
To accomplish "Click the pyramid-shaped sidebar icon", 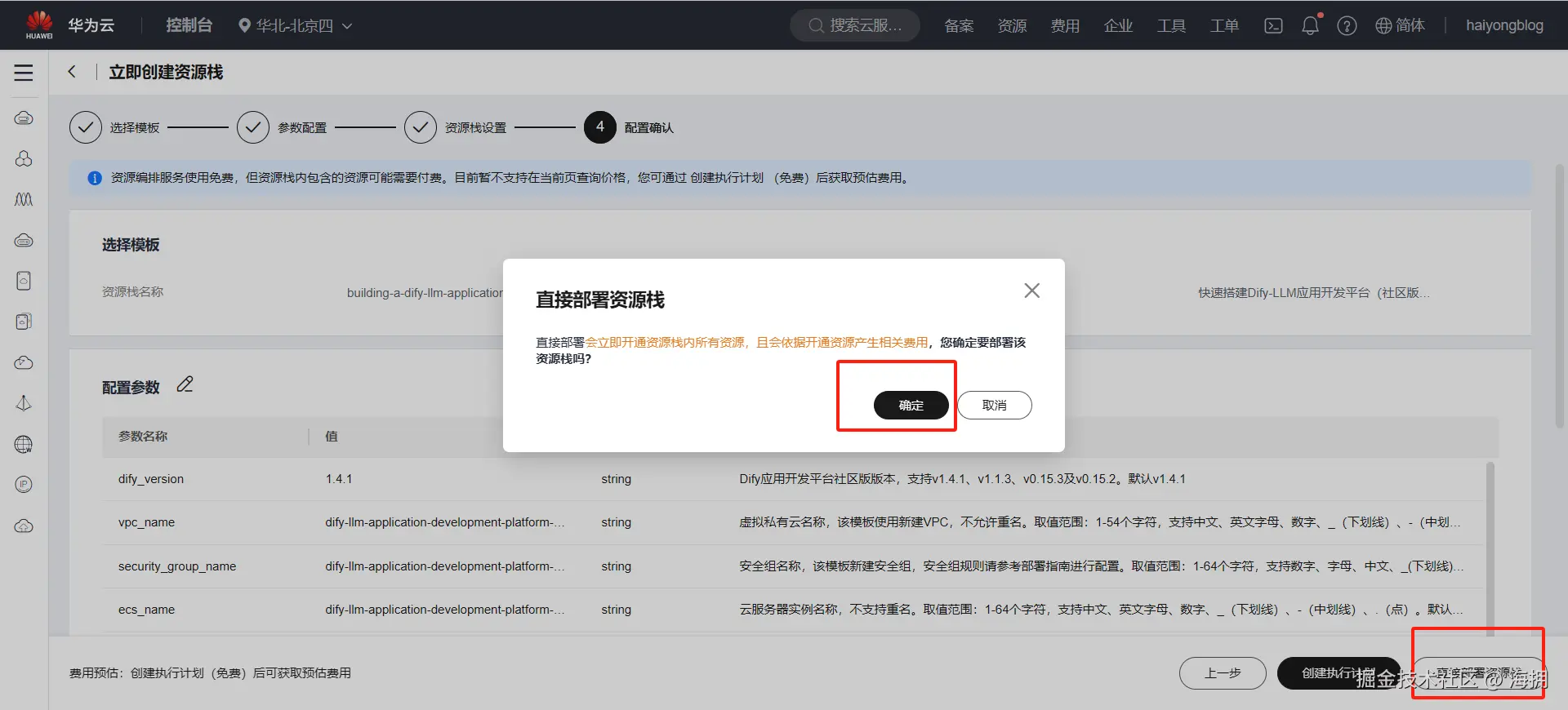I will point(24,403).
